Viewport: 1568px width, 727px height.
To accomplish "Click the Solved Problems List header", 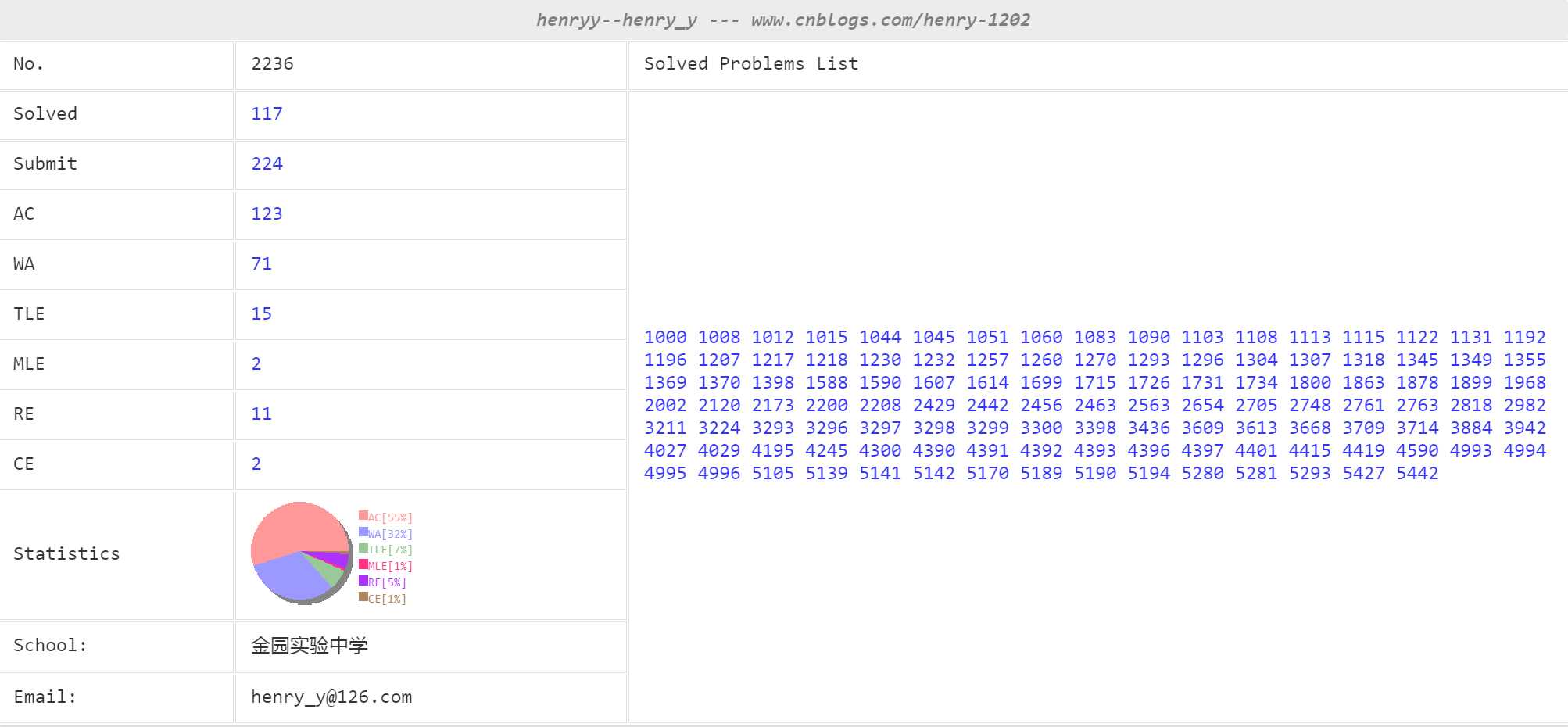I will tap(751, 64).
